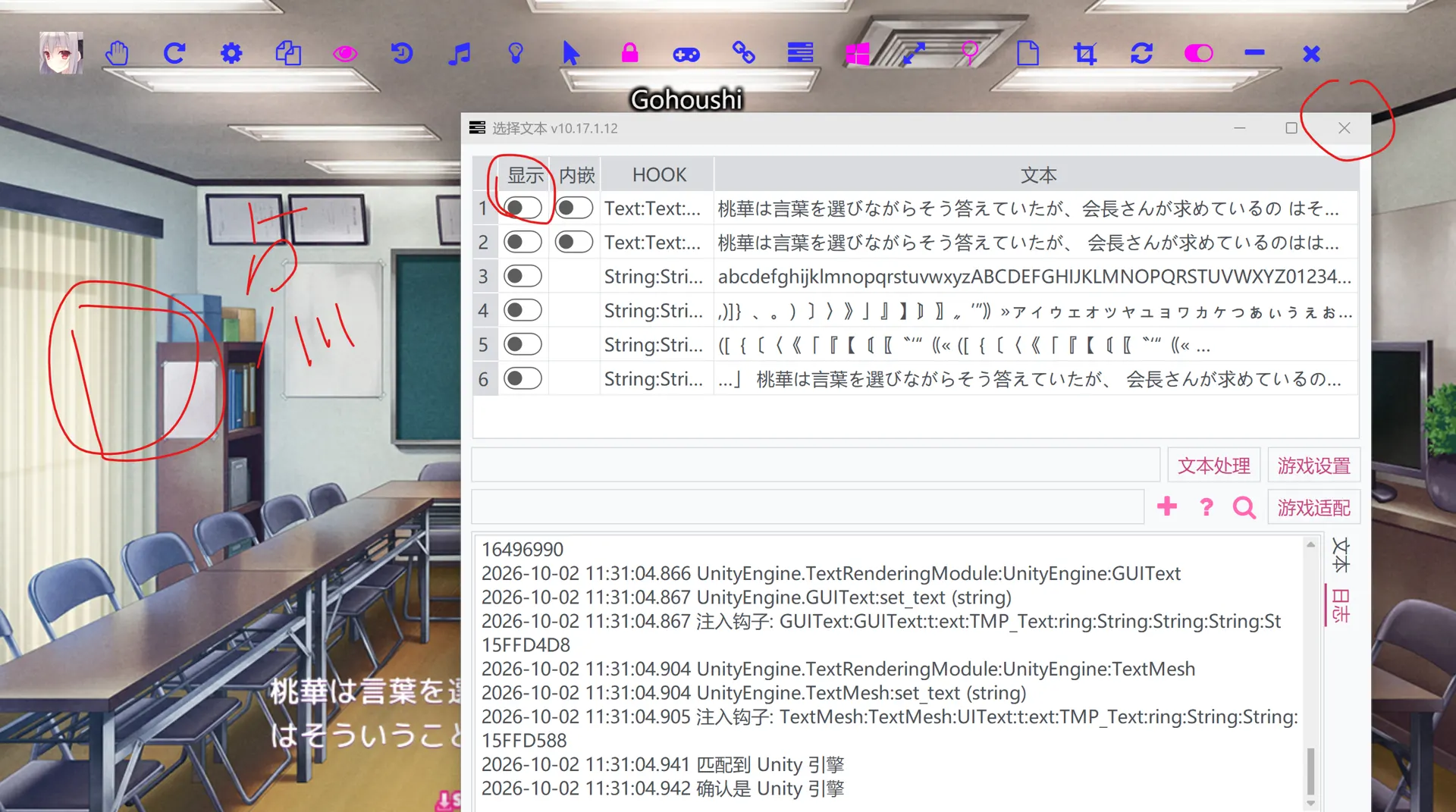Toggle display switch for row 1
Image resolution: width=1456 pixels, height=812 pixels.
tap(523, 208)
